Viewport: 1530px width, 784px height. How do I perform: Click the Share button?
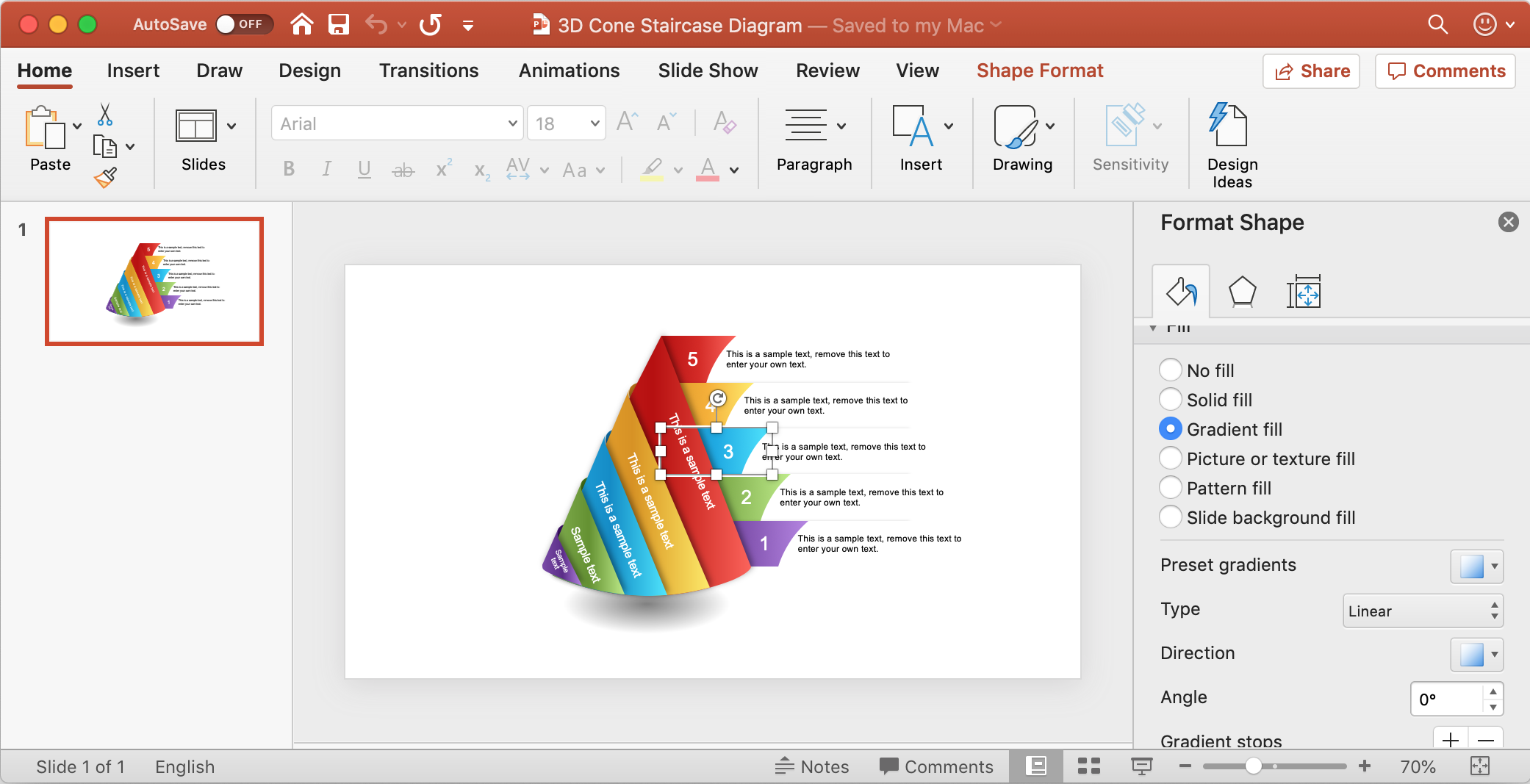click(x=1311, y=71)
